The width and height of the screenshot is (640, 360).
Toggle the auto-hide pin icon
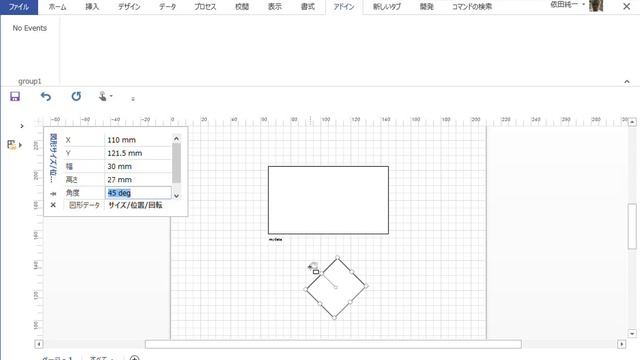[53, 194]
